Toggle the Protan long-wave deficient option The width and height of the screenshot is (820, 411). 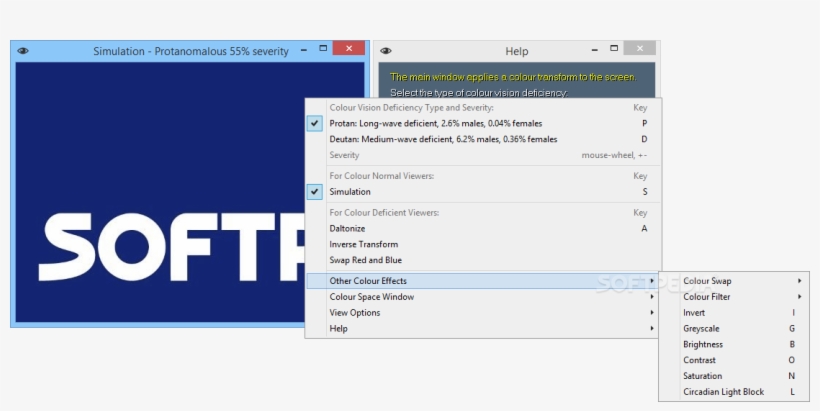[x=435, y=123]
